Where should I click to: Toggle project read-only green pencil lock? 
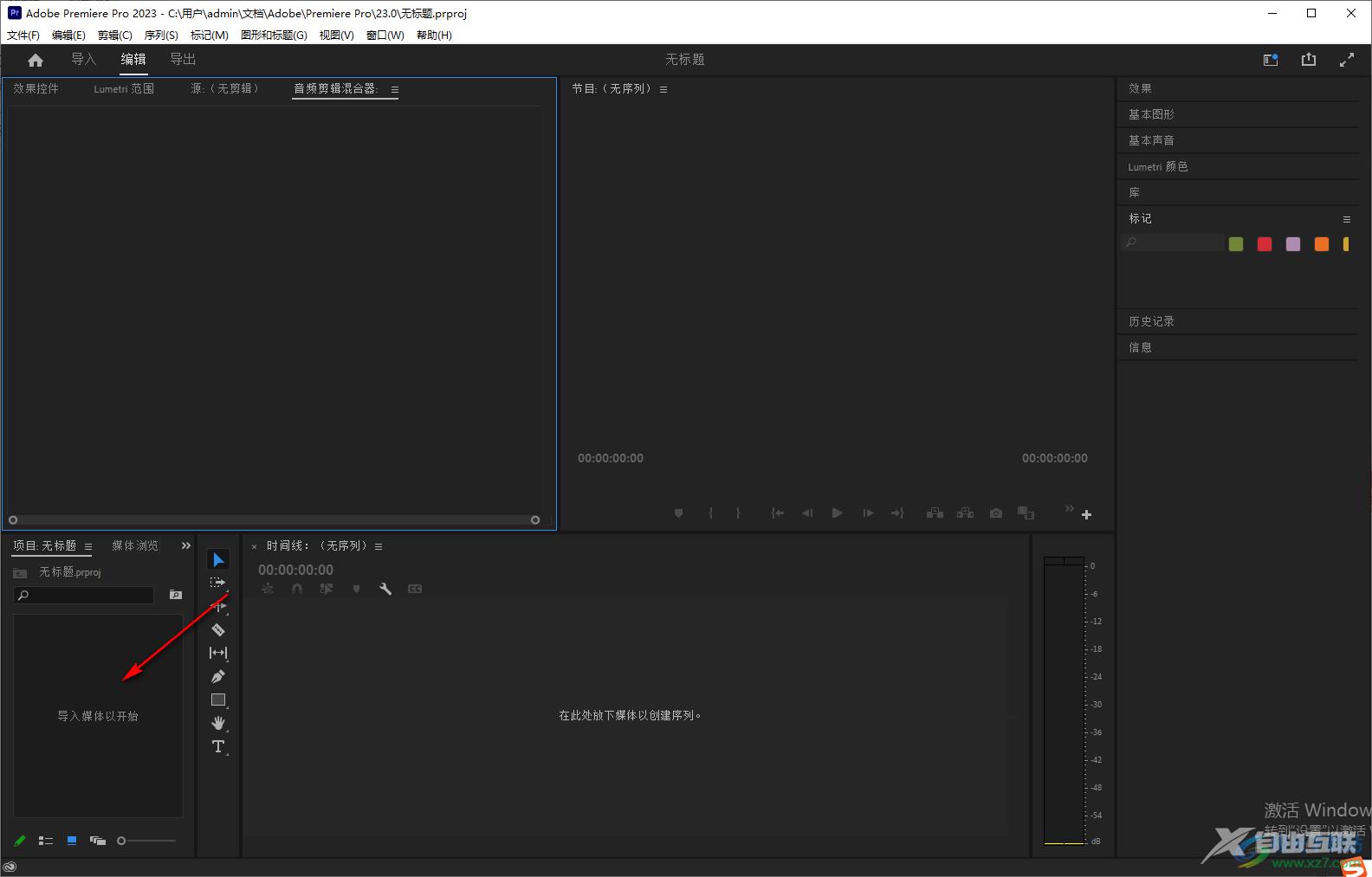coord(20,841)
